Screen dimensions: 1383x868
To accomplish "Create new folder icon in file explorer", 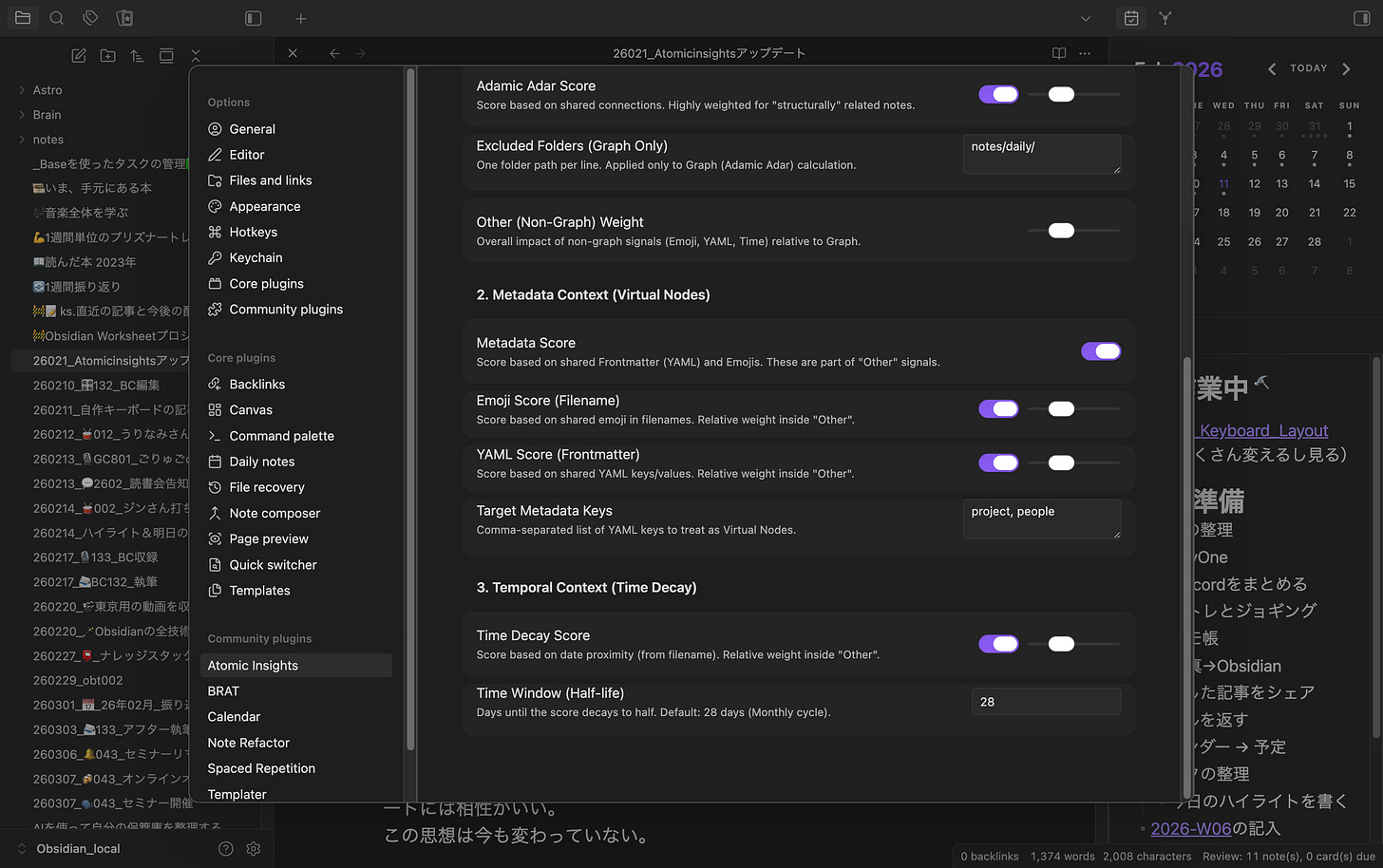I will click(108, 56).
